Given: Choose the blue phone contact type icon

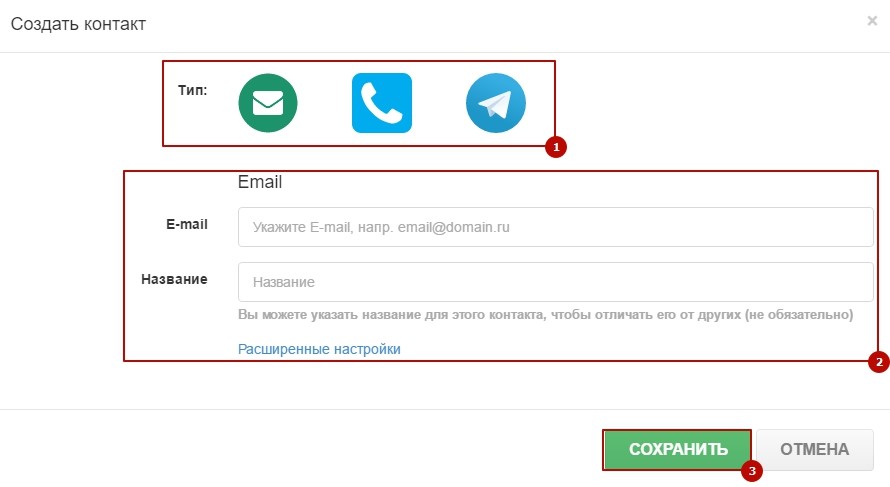Looking at the screenshot, I should click(x=382, y=103).
